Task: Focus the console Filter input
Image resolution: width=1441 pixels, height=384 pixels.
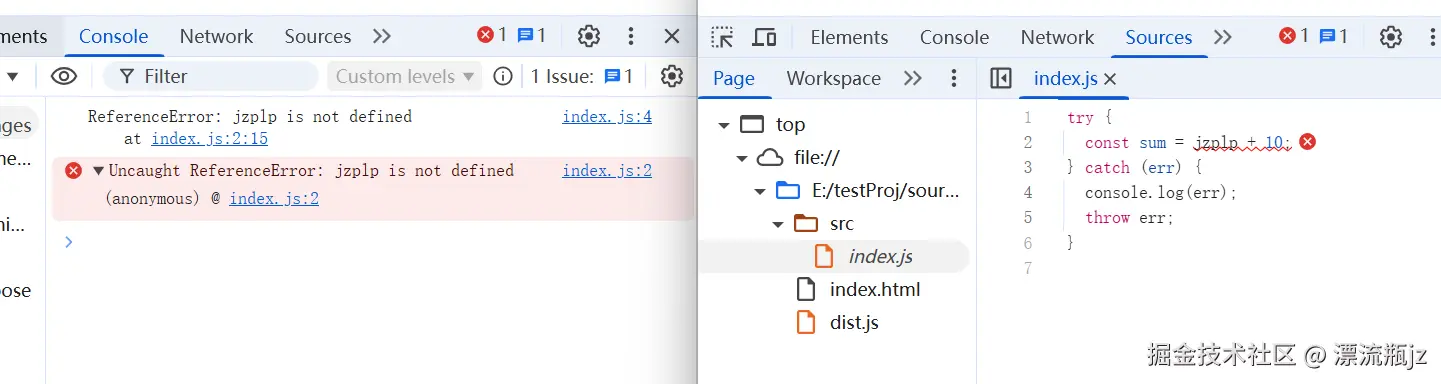Action: point(211,76)
